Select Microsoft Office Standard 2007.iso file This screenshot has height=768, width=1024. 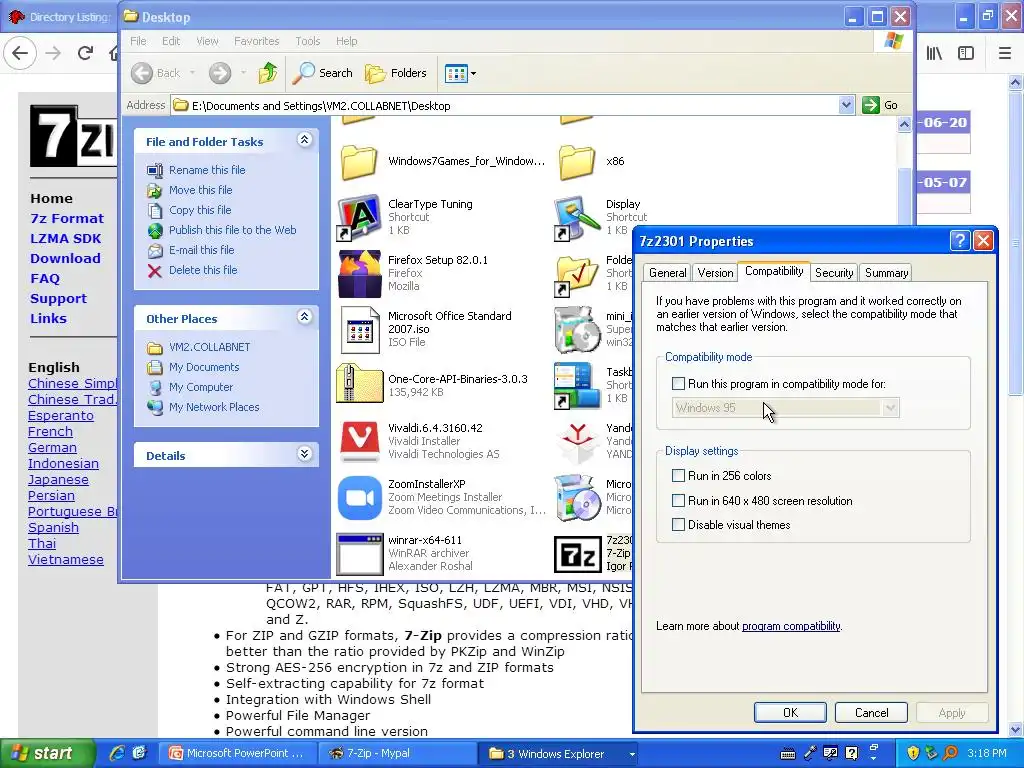[359, 329]
